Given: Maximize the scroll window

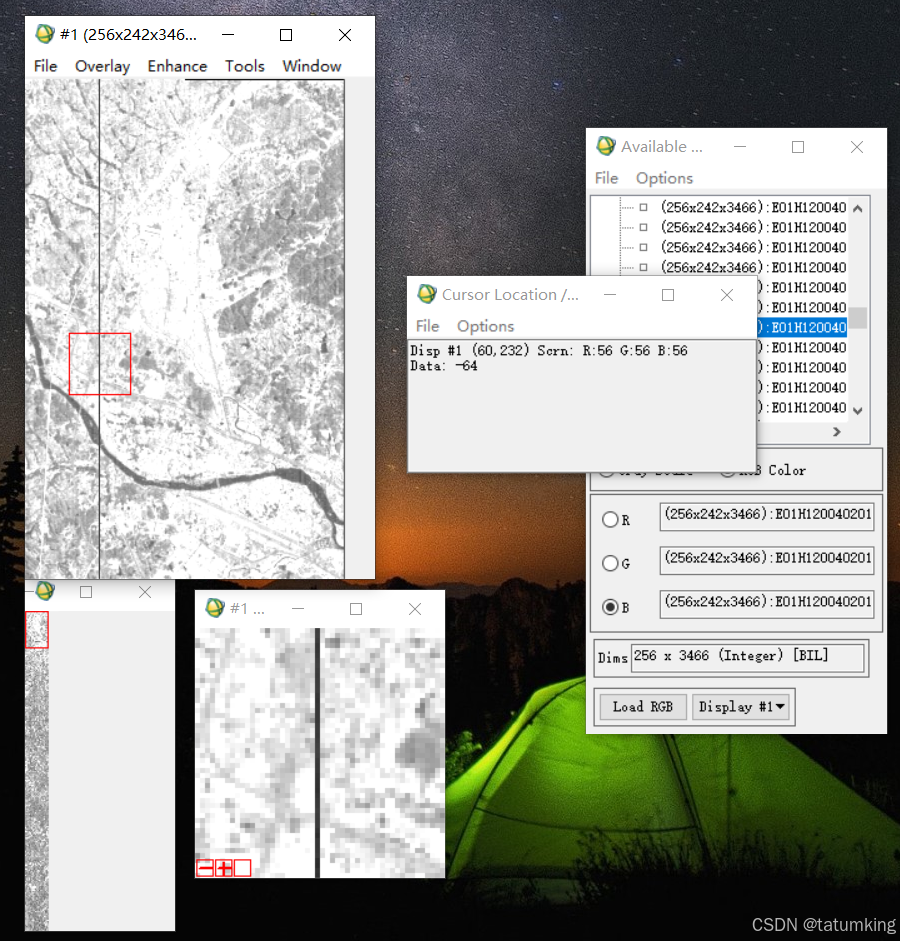Looking at the screenshot, I should point(86,592).
